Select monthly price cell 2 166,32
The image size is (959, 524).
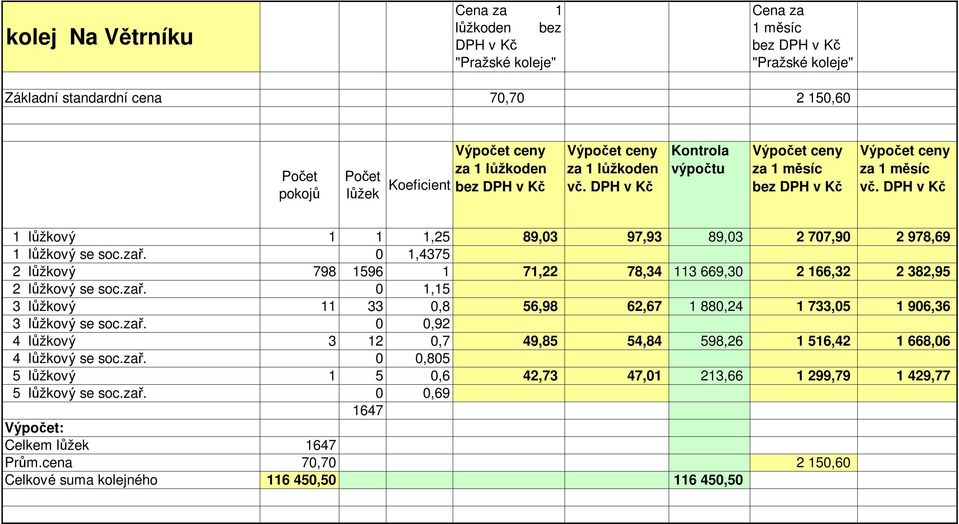click(x=804, y=271)
